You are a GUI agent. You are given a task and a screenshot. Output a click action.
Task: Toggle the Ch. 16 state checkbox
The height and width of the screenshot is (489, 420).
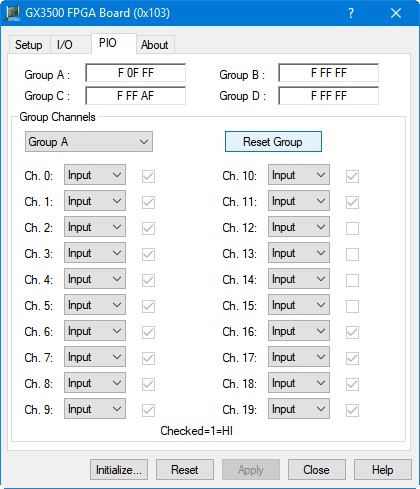click(352, 332)
